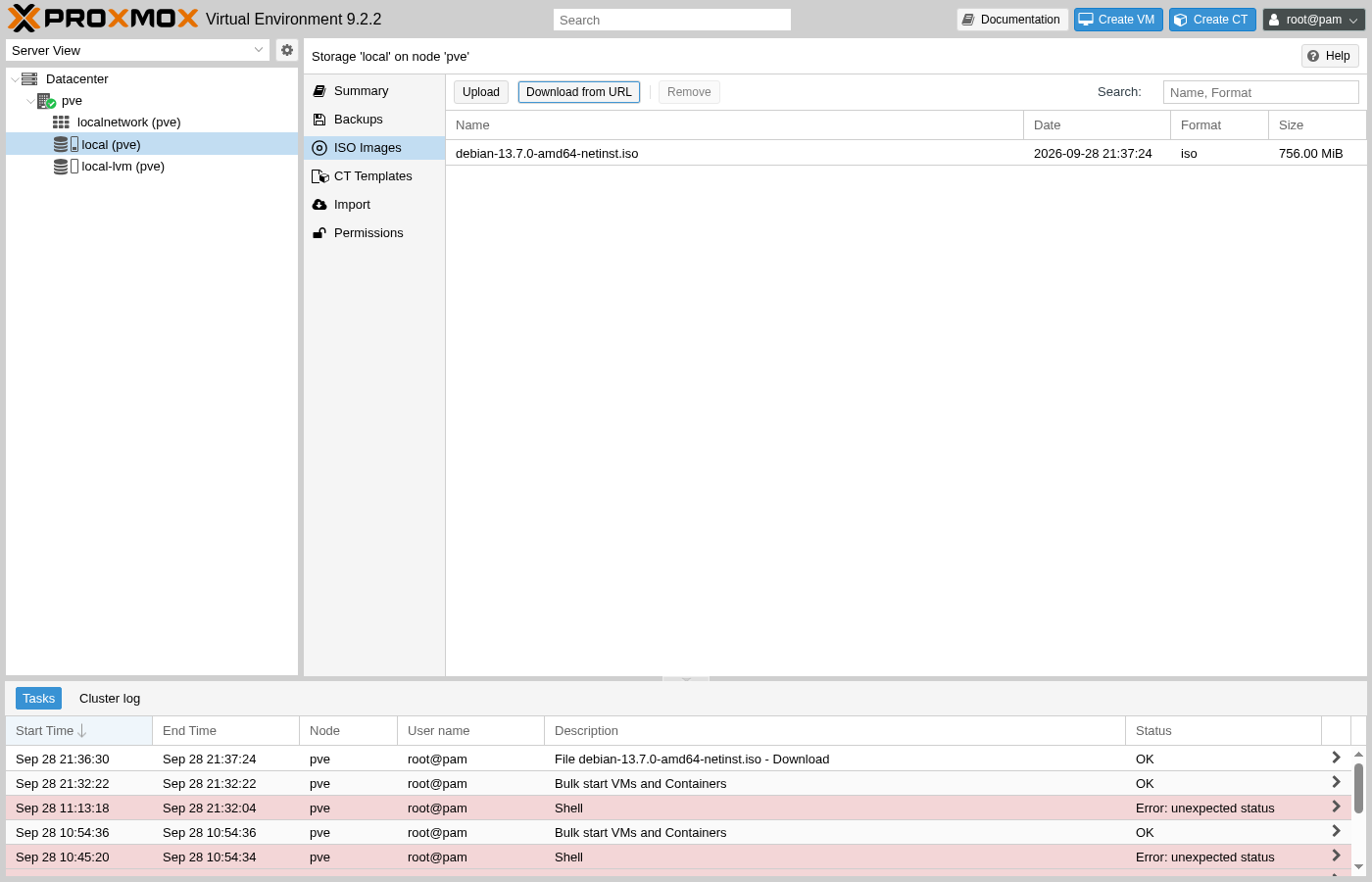Open details arrow for 10:45:20 Shell task
The height and width of the screenshot is (882, 1372).
point(1336,856)
